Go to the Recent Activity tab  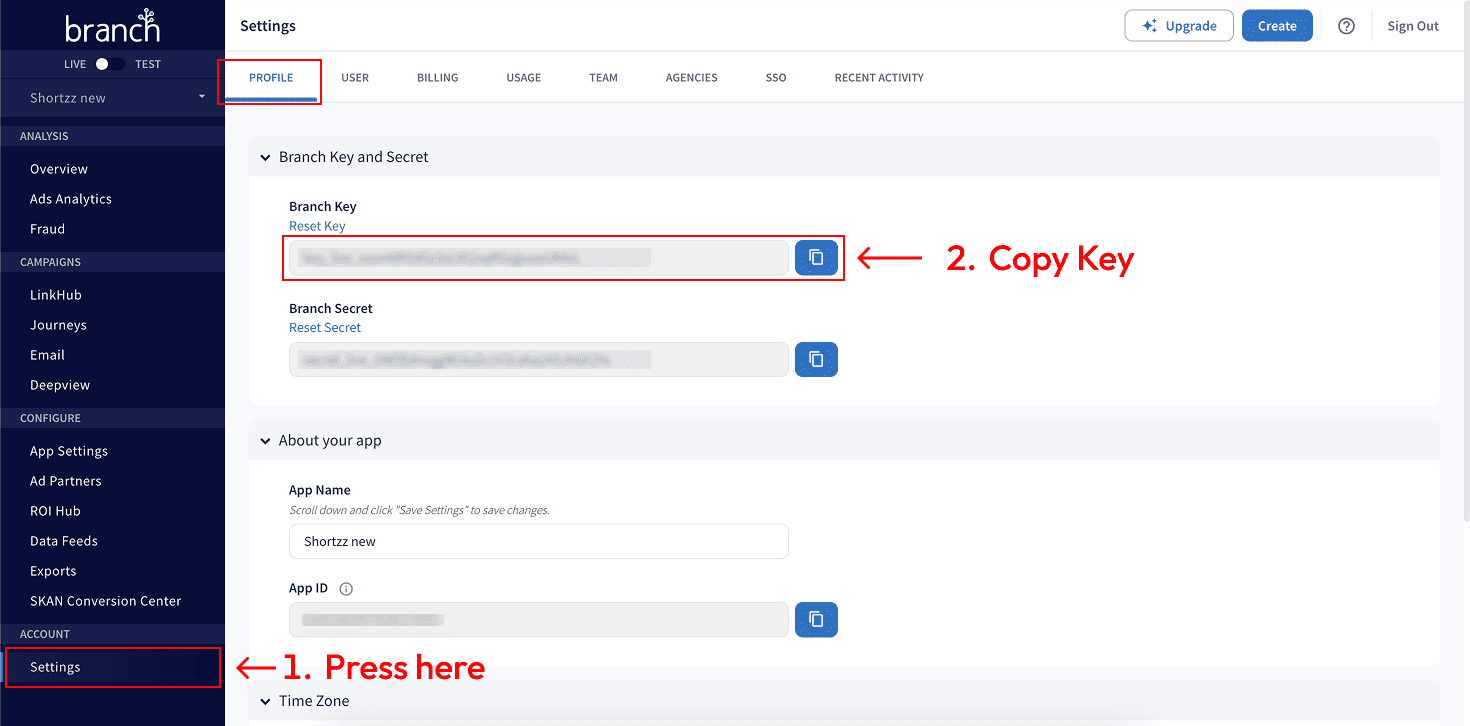tap(879, 78)
